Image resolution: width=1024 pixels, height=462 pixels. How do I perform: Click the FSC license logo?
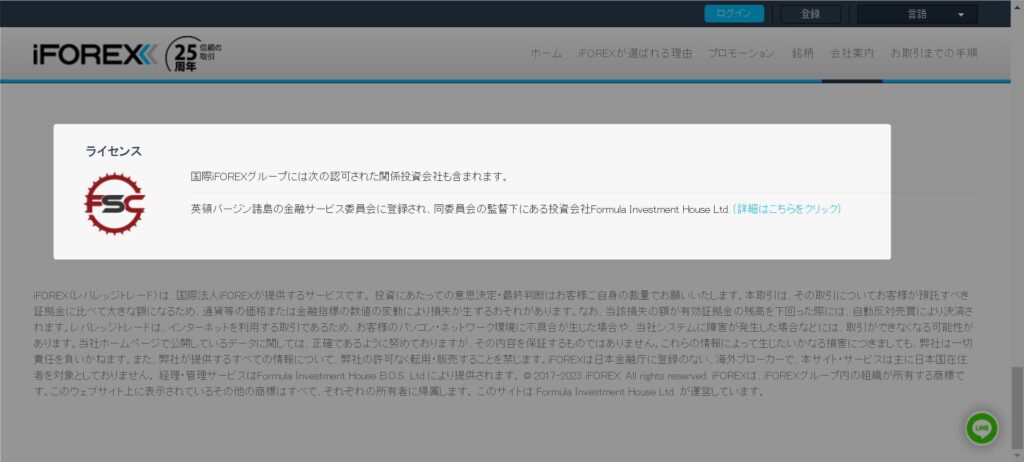(114, 204)
